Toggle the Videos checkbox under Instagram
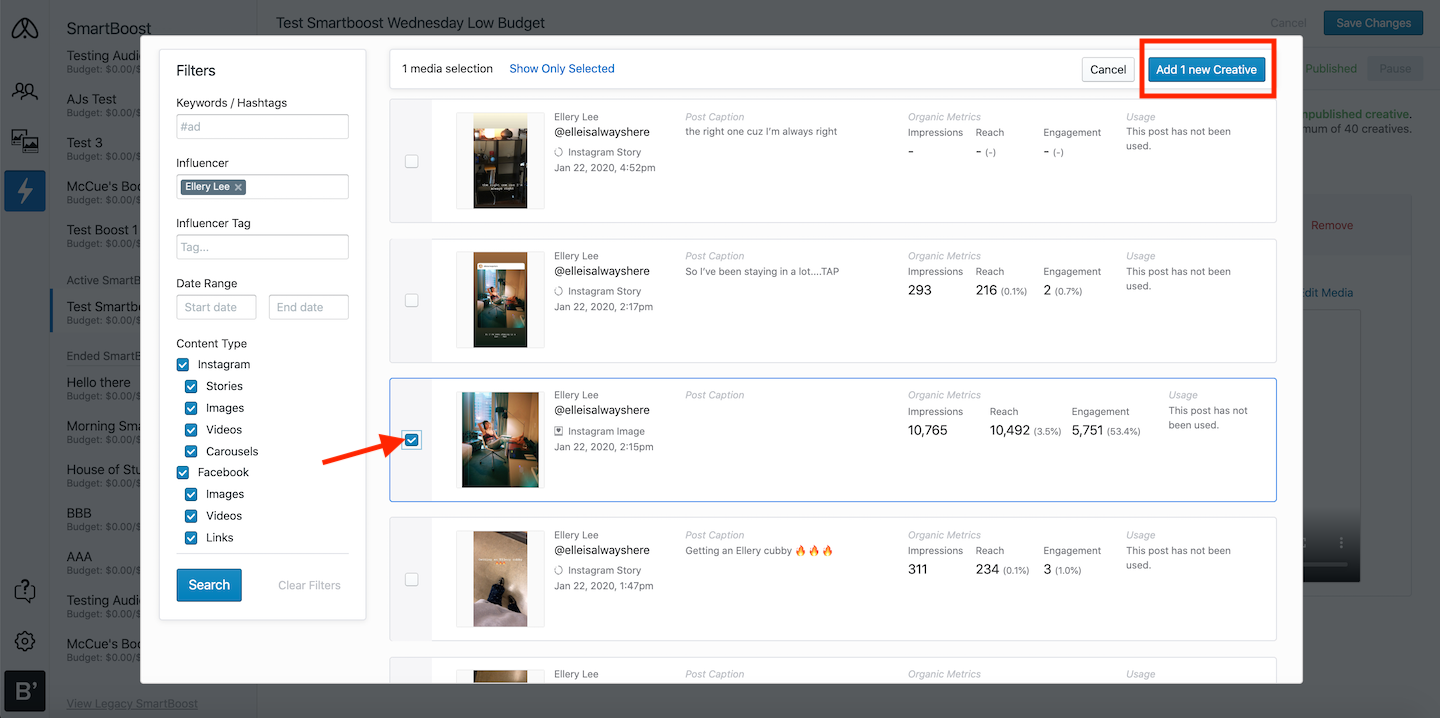Screen dimensions: 1440x718 (191, 430)
